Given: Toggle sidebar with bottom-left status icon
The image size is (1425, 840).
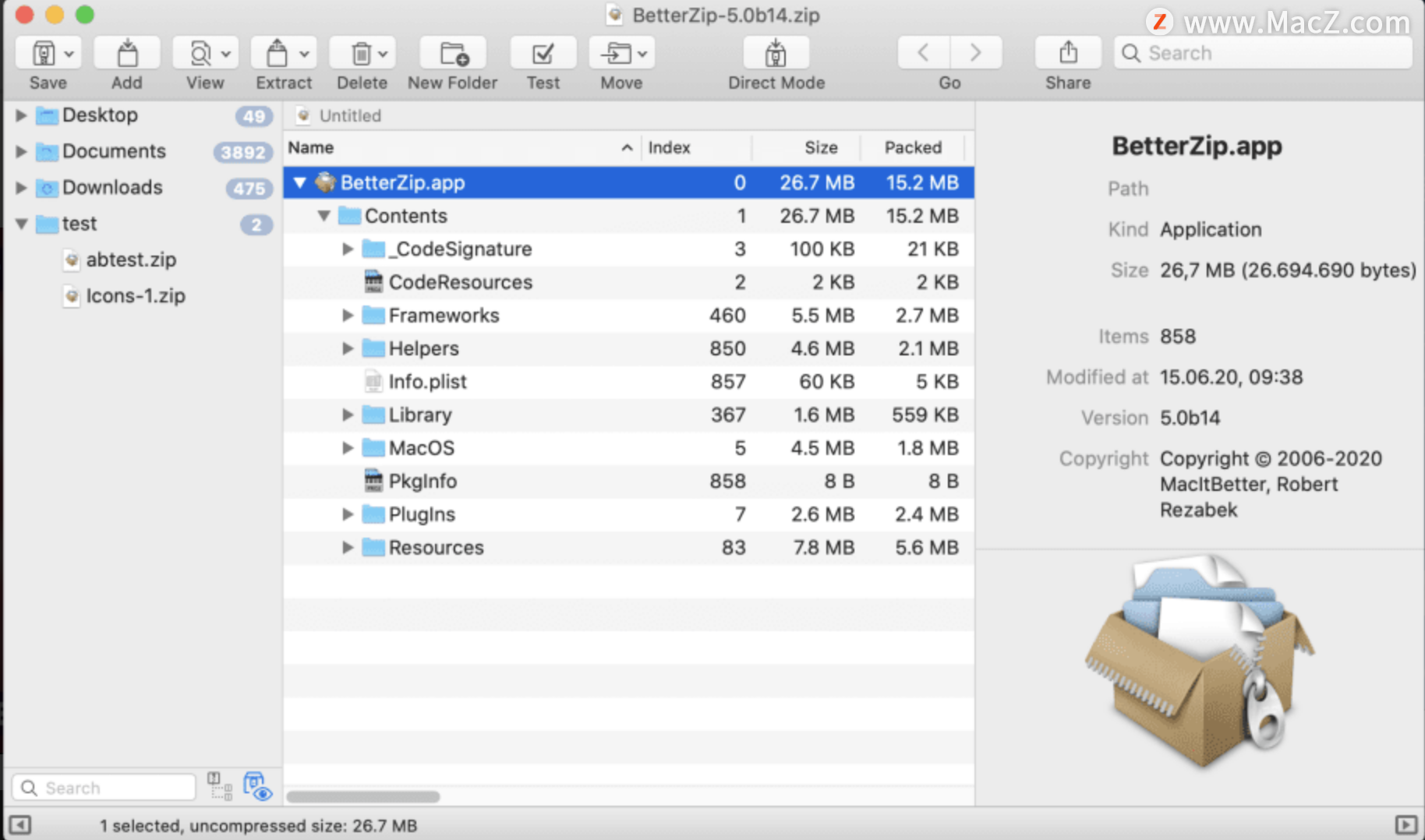Looking at the screenshot, I should (x=19, y=825).
